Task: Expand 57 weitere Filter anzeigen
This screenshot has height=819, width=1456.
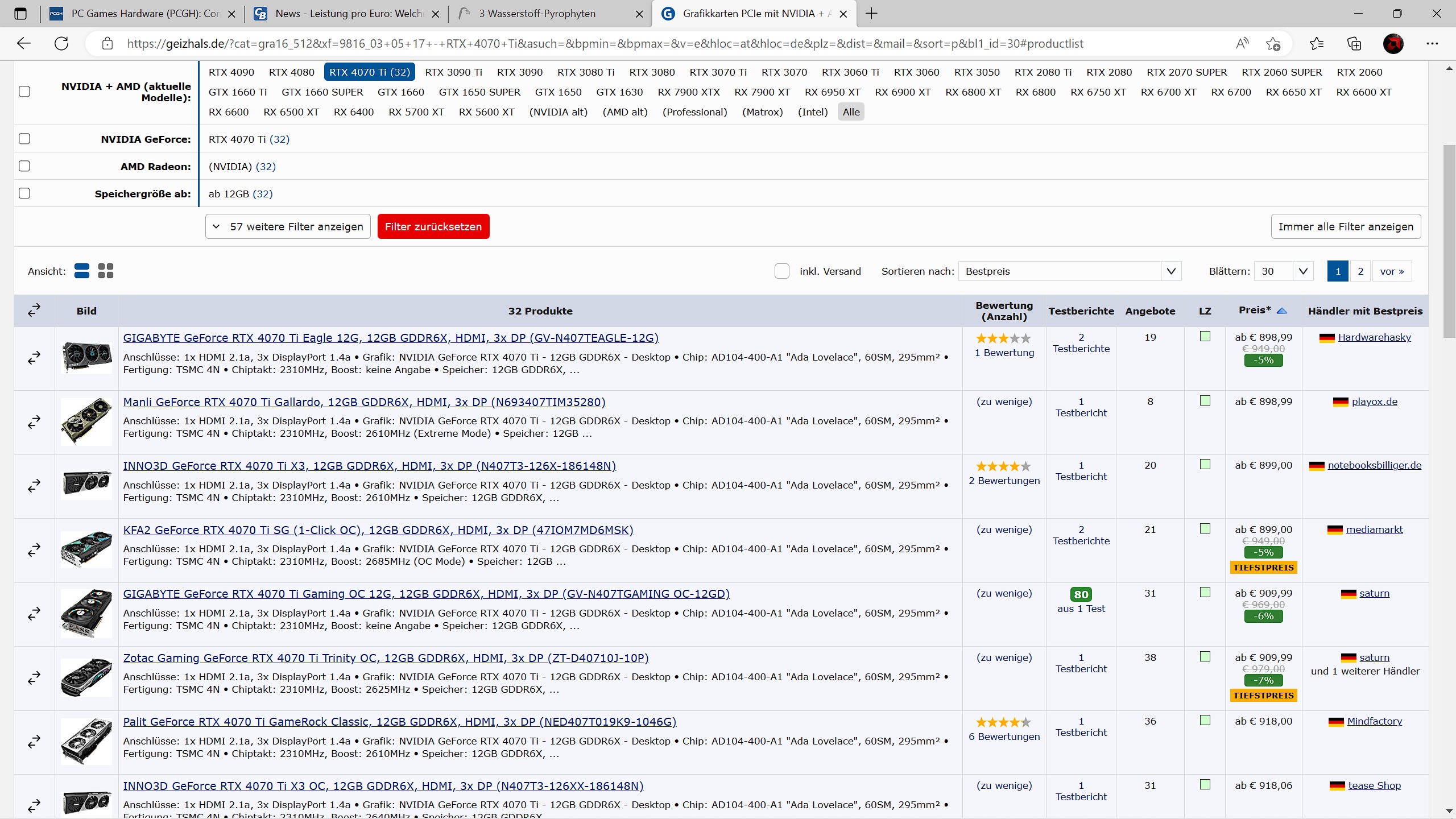Action: click(x=288, y=226)
